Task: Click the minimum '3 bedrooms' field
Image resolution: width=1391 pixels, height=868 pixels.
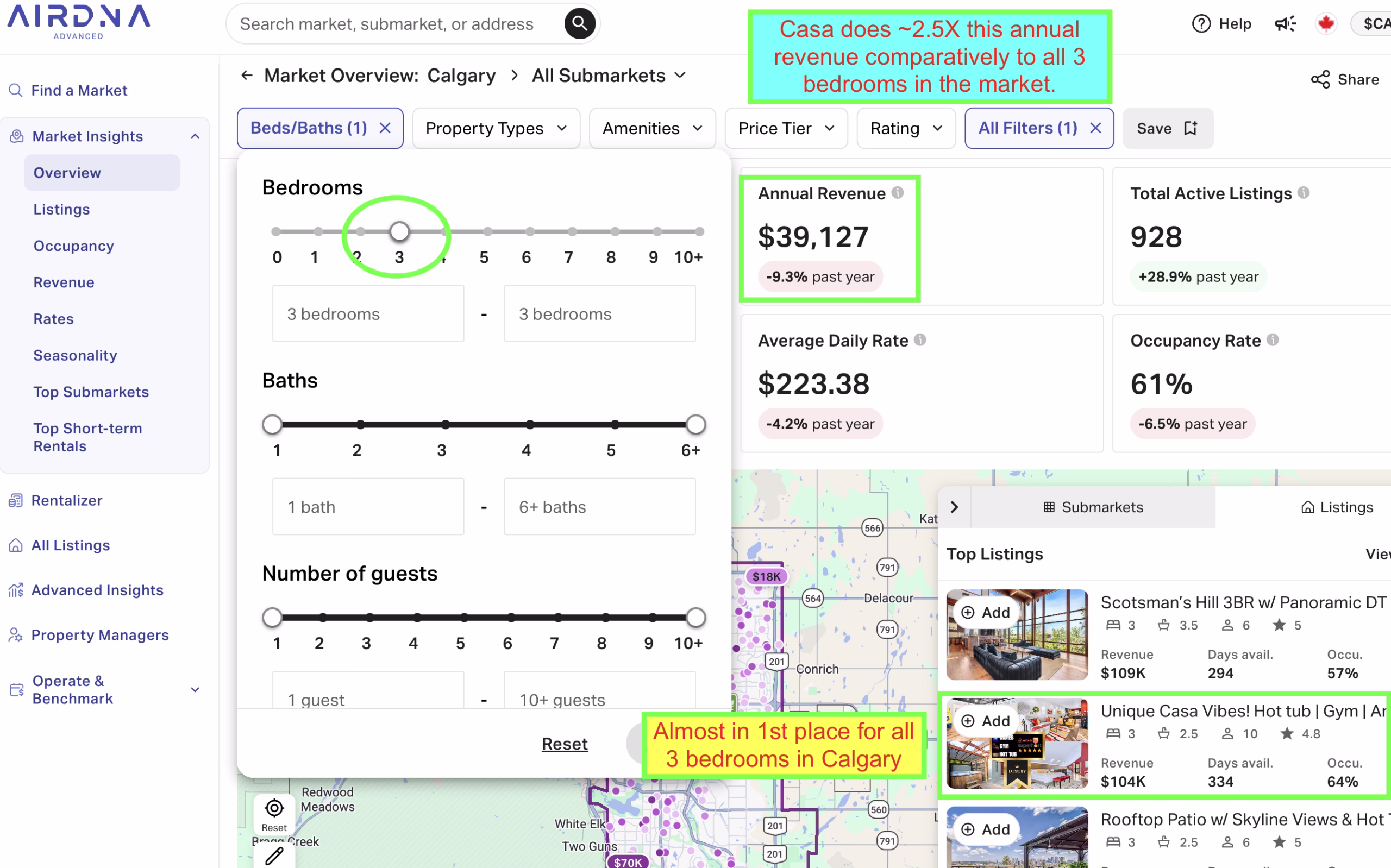Action: [368, 314]
